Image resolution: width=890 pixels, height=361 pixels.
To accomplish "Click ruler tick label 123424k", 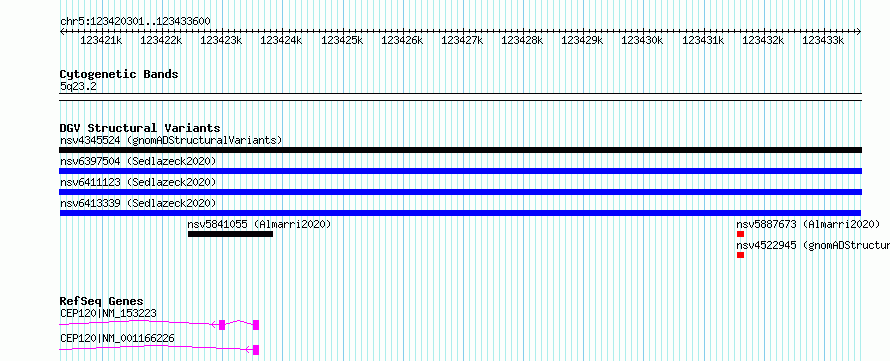I will [x=281, y=40].
